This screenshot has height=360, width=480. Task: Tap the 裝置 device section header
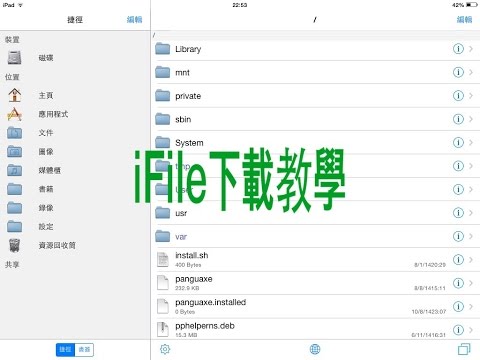pos(12,40)
